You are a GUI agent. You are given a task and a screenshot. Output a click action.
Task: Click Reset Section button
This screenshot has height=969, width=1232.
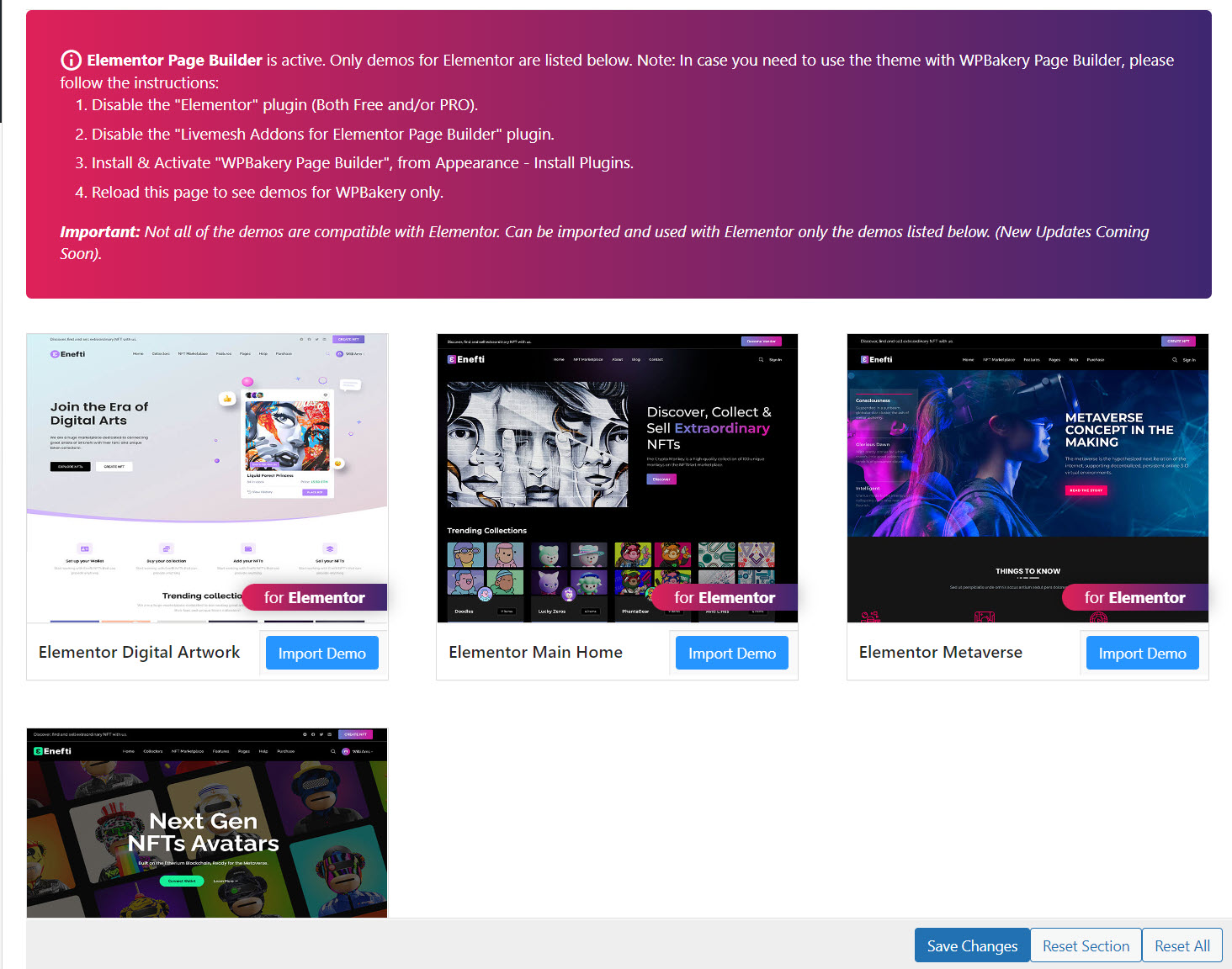(1086, 945)
